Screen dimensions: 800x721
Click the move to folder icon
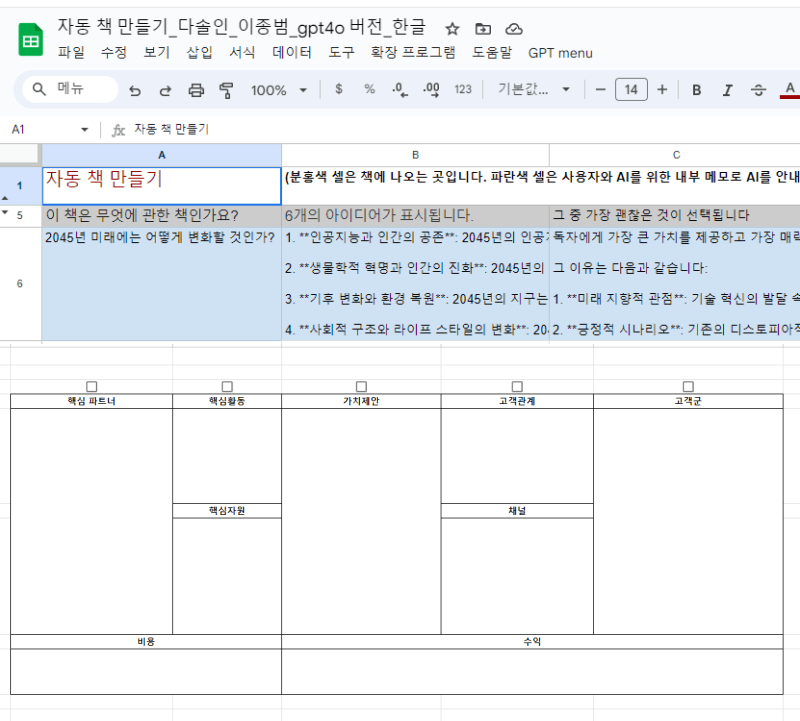click(x=483, y=29)
